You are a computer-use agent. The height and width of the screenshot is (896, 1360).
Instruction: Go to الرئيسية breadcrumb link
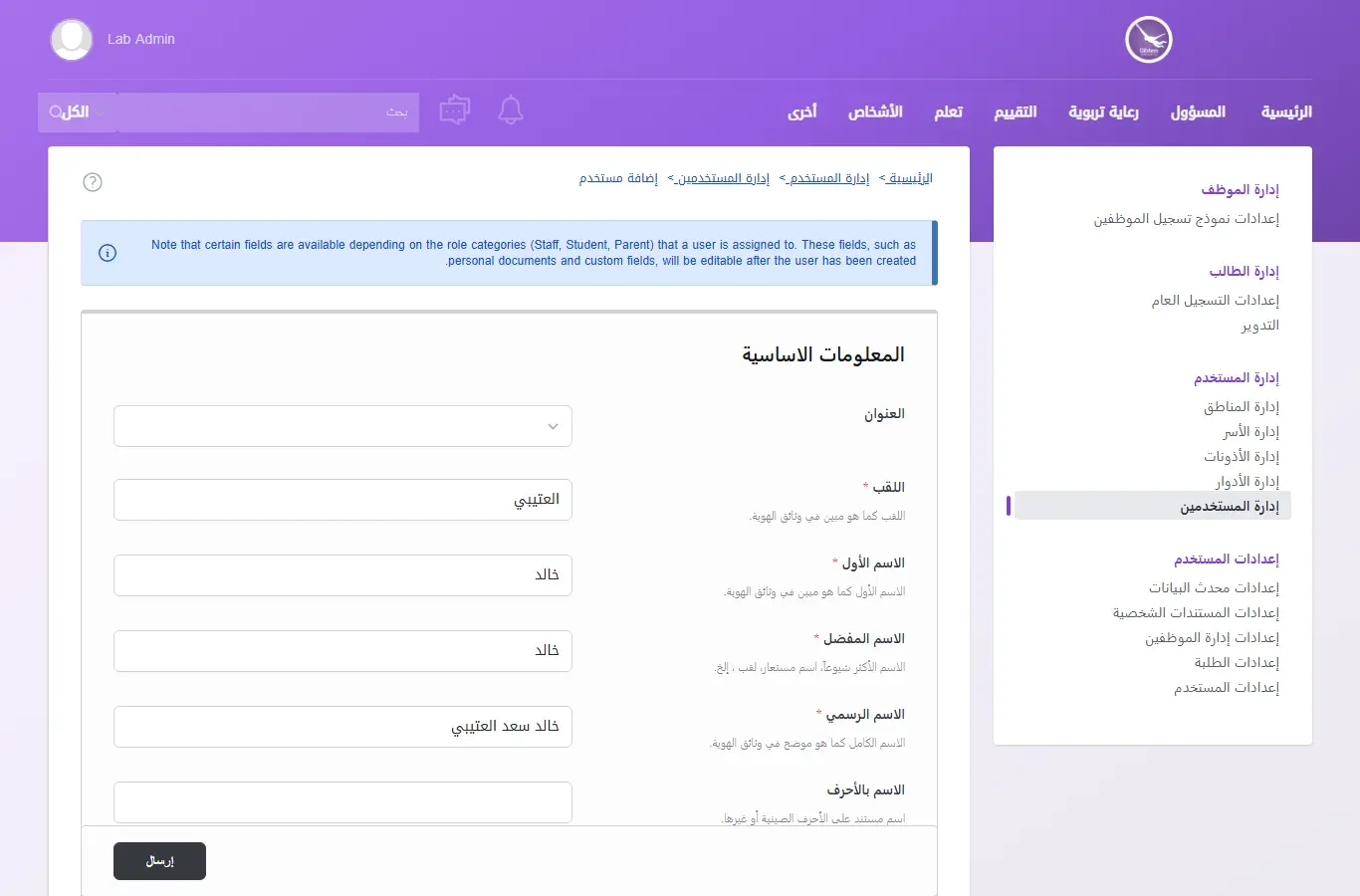[x=911, y=178]
